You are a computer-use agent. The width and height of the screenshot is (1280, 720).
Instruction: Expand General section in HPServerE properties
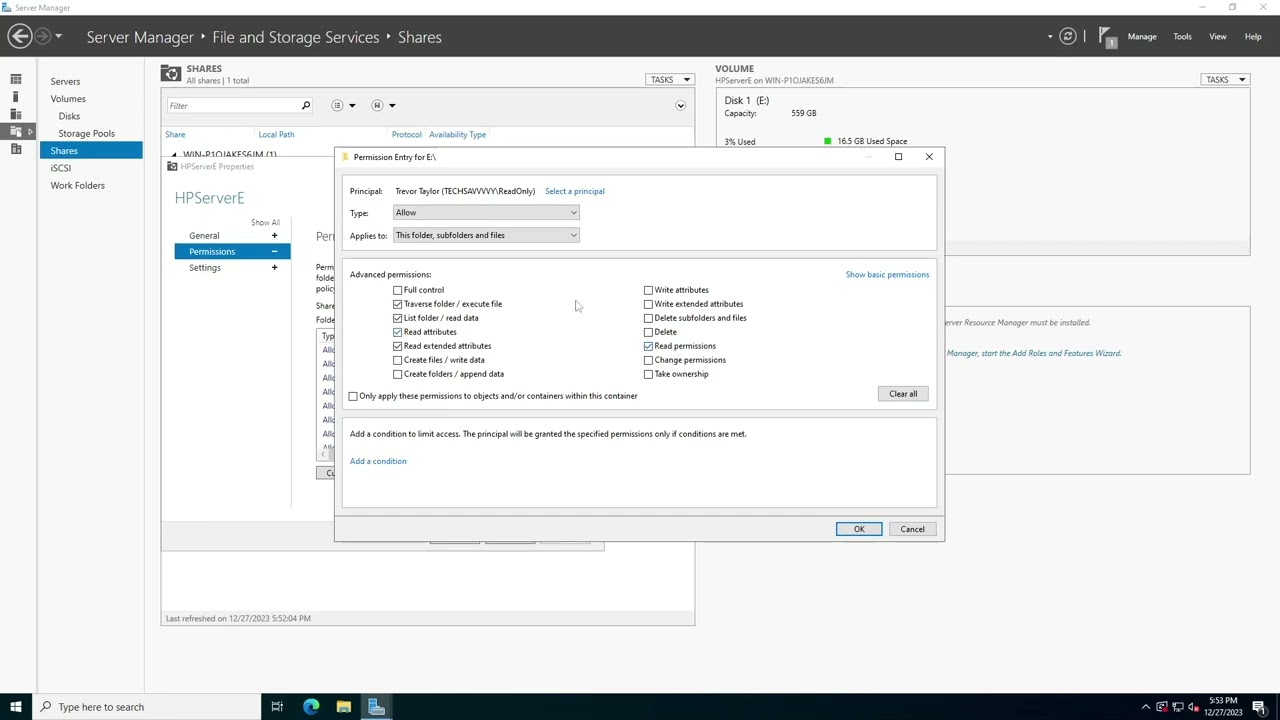pyautogui.click(x=274, y=236)
